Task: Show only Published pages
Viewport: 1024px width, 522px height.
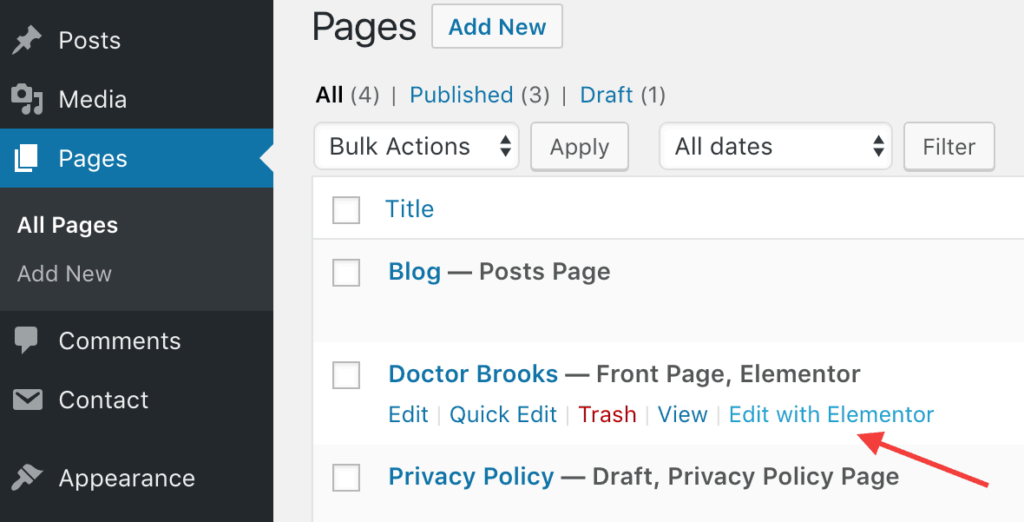Action: click(461, 95)
